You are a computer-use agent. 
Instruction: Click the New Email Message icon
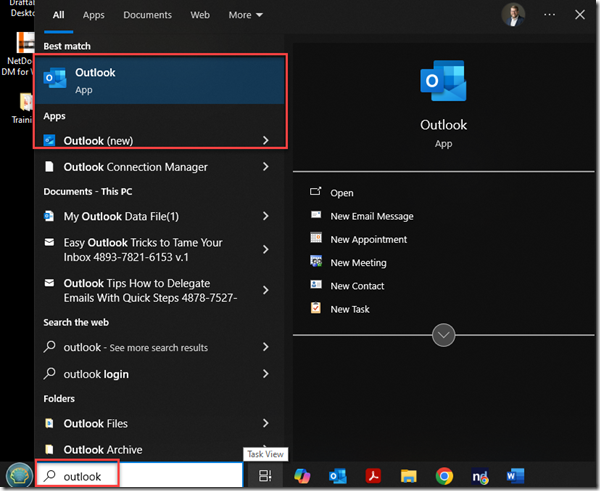pos(316,215)
